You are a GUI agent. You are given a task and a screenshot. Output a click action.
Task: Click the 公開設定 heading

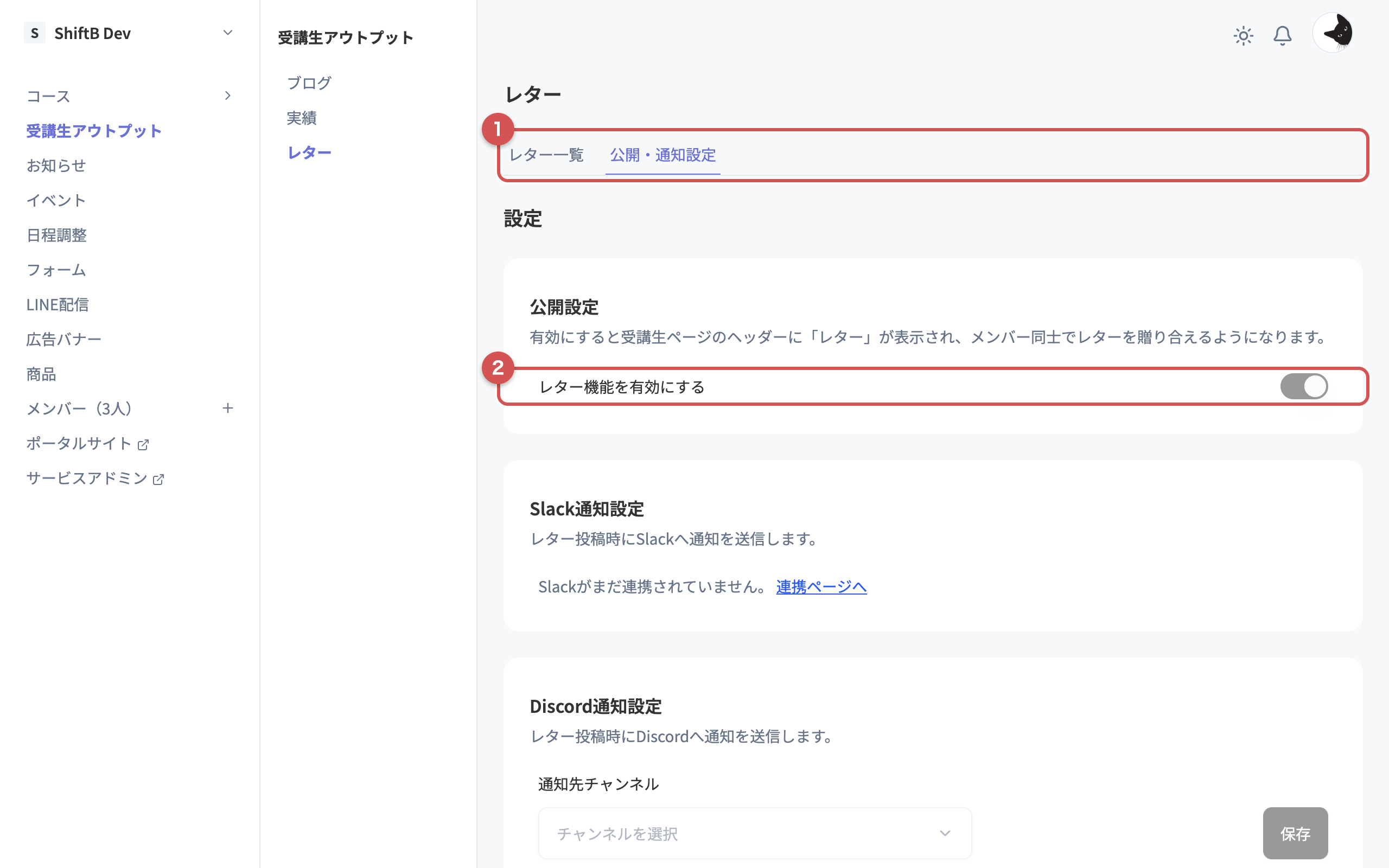point(564,307)
